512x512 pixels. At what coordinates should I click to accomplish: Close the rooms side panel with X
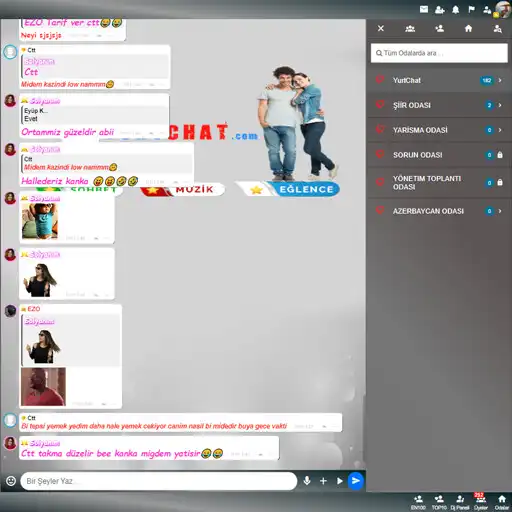coord(381,28)
